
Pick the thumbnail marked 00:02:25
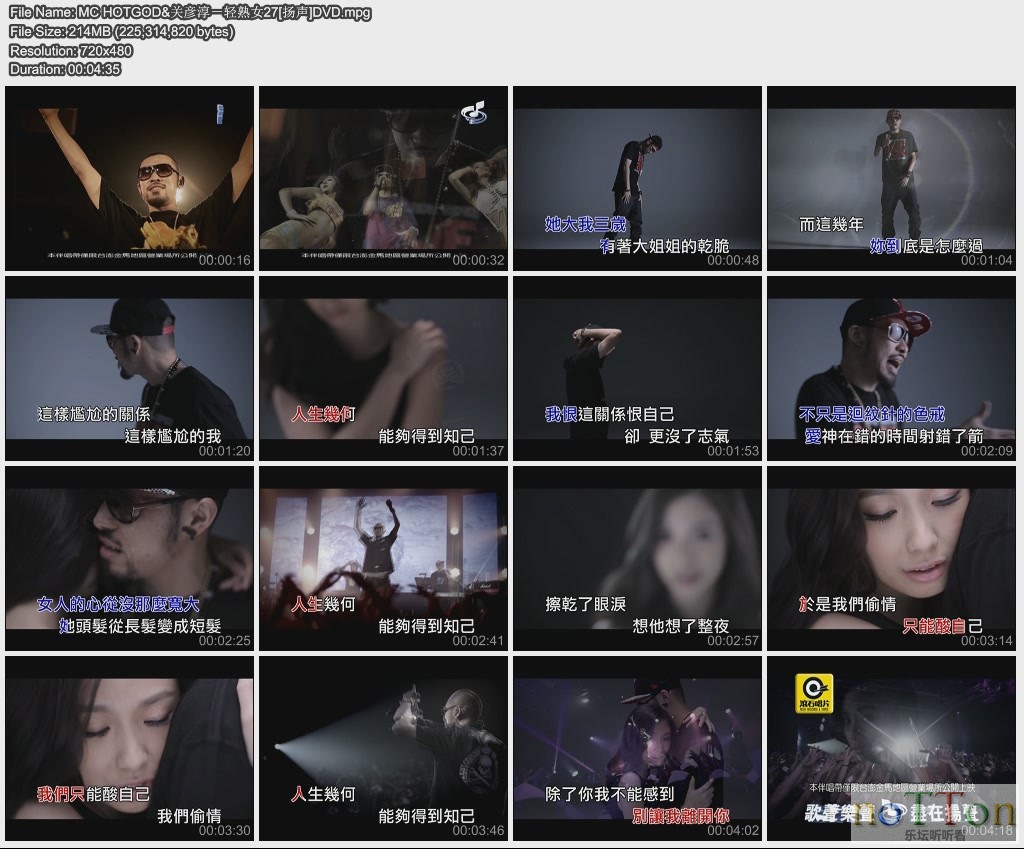pyautogui.click(x=129, y=558)
